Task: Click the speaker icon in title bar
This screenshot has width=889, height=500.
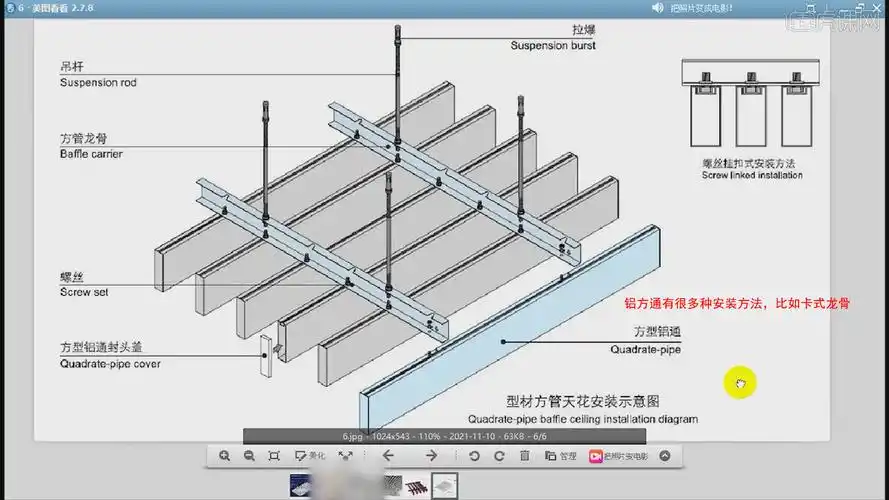Action: point(657,8)
